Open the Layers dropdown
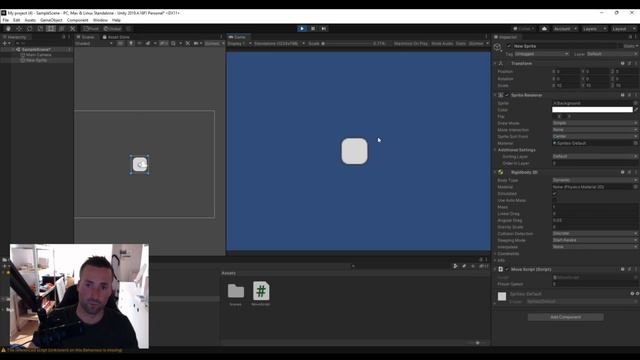Image resolution: width=640 pixels, height=360 pixels. click(594, 29)
